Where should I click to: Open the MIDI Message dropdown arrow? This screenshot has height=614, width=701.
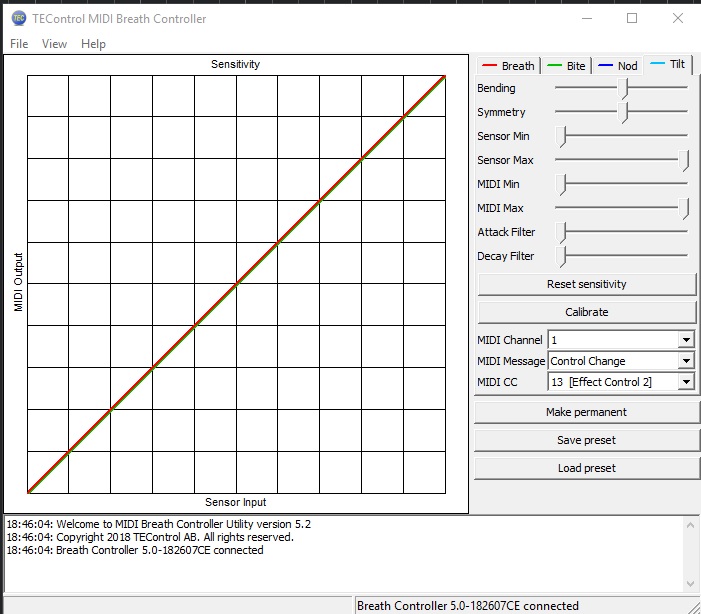pyautogui.click(x=686, y=361)
